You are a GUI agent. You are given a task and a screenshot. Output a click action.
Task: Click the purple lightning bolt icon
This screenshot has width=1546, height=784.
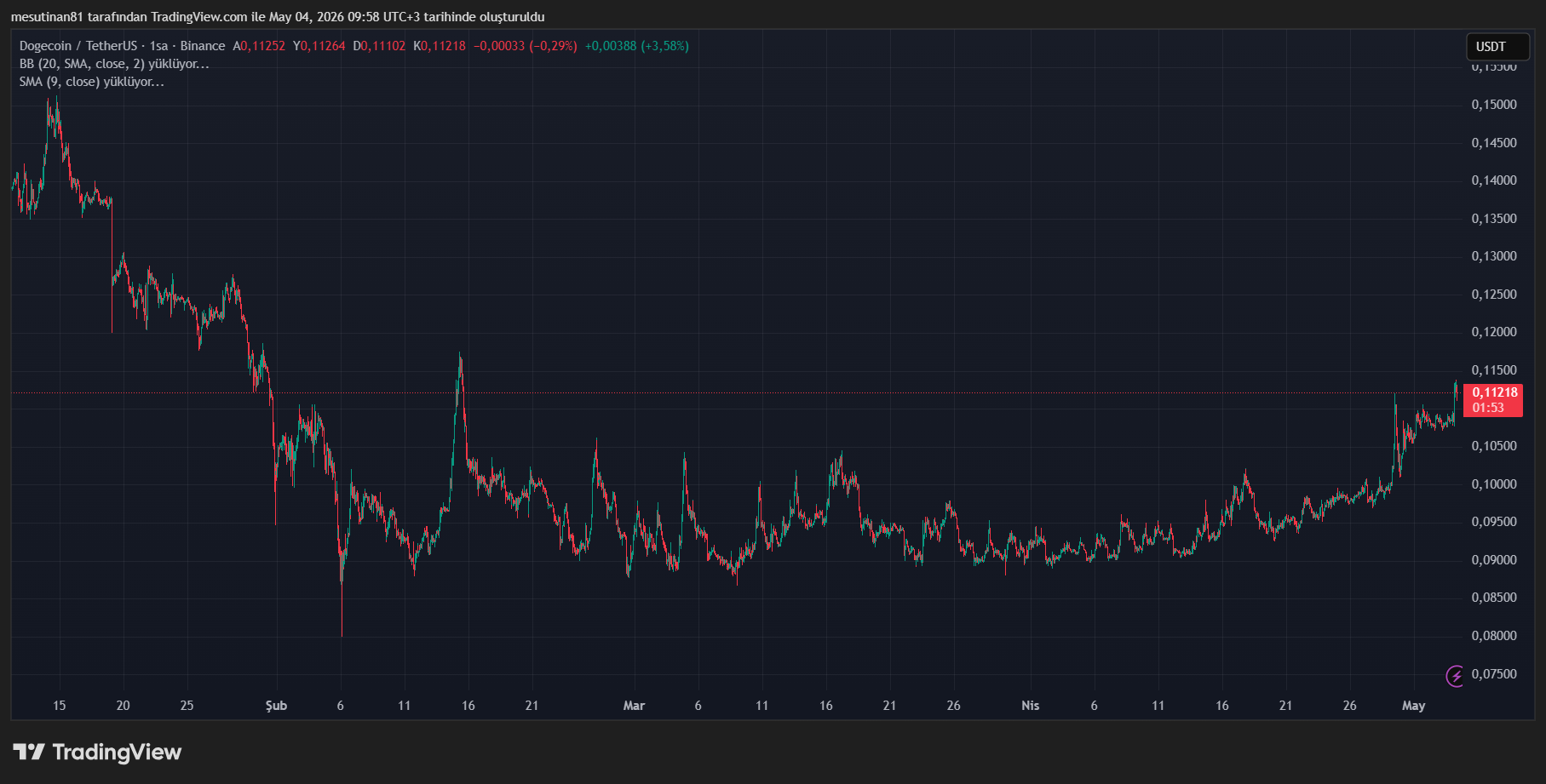[1455, 676]
